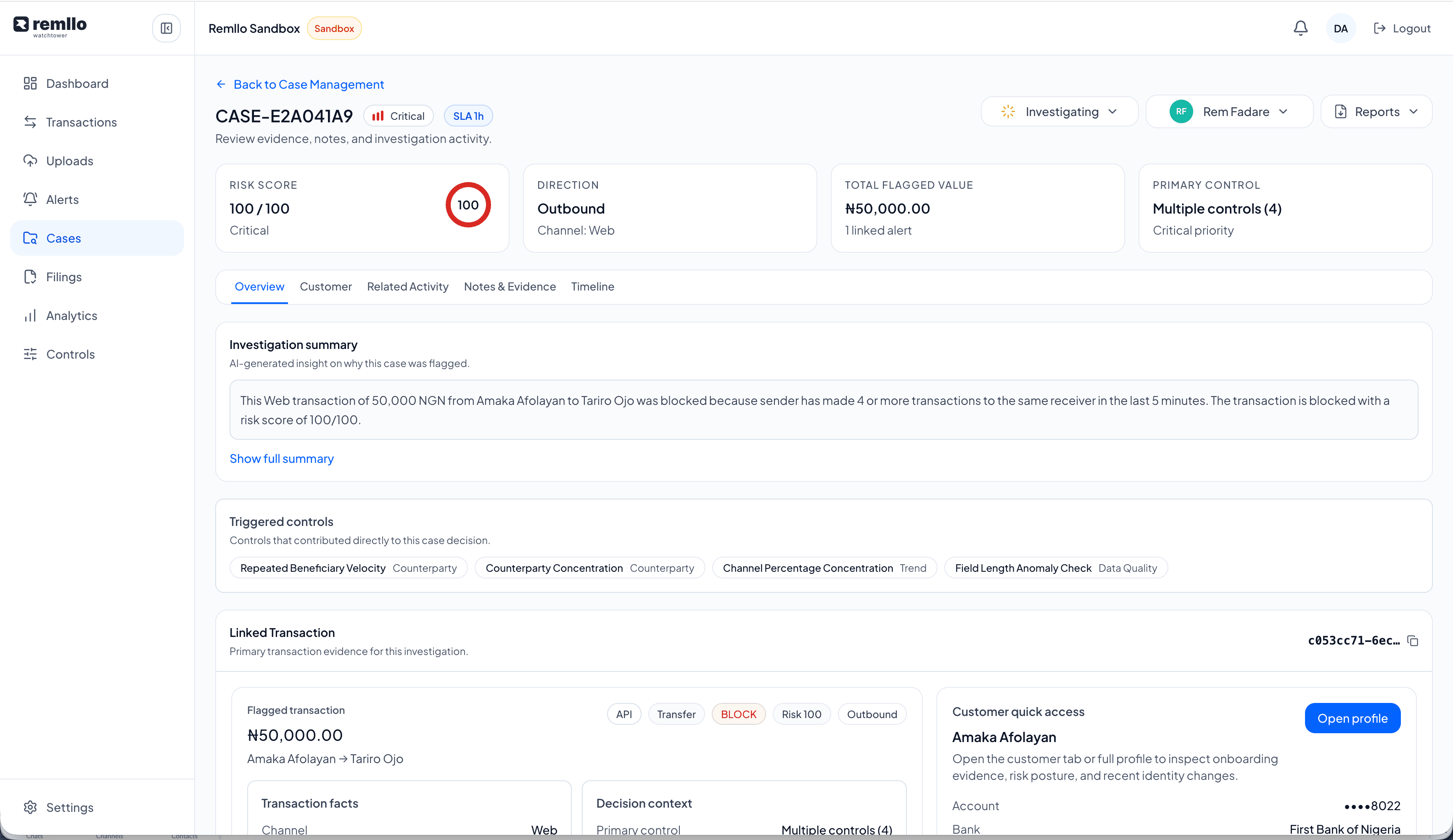Image resolution: width=1453 pixels, height=840 pixels.
Task: Click the RF assignee avatar
Action: (x=1181, y=111)
